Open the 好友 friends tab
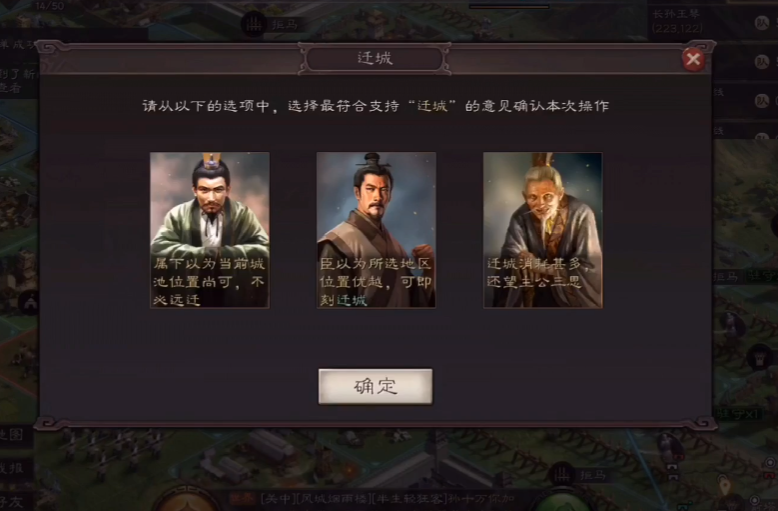 (x=11, y=501)
